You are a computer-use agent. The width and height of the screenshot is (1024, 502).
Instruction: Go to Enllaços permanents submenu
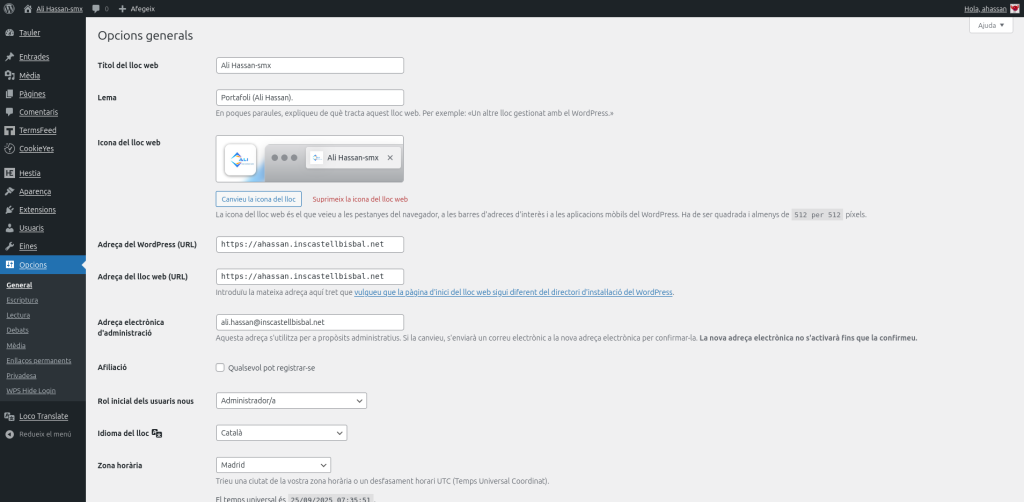38,360
